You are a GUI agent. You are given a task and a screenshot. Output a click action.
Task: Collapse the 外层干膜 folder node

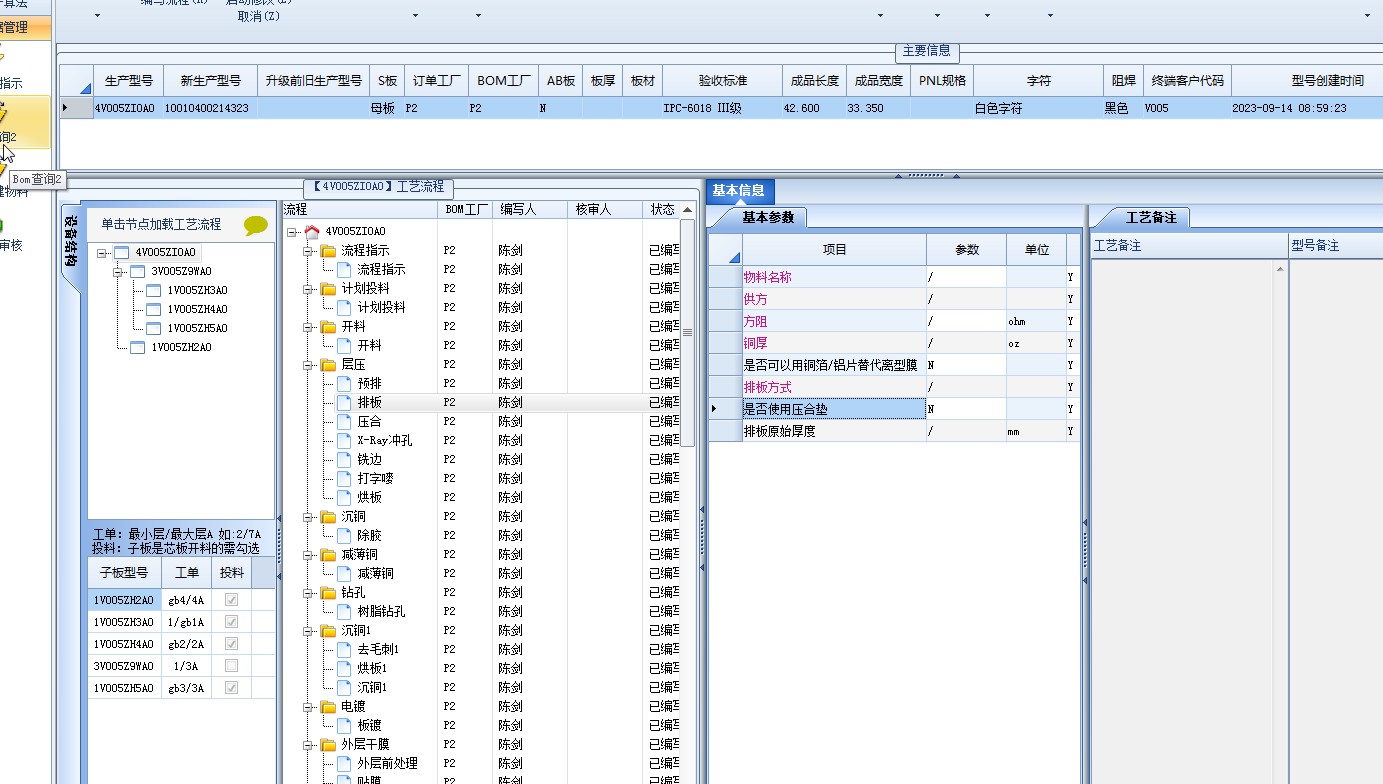coord(309,744)
